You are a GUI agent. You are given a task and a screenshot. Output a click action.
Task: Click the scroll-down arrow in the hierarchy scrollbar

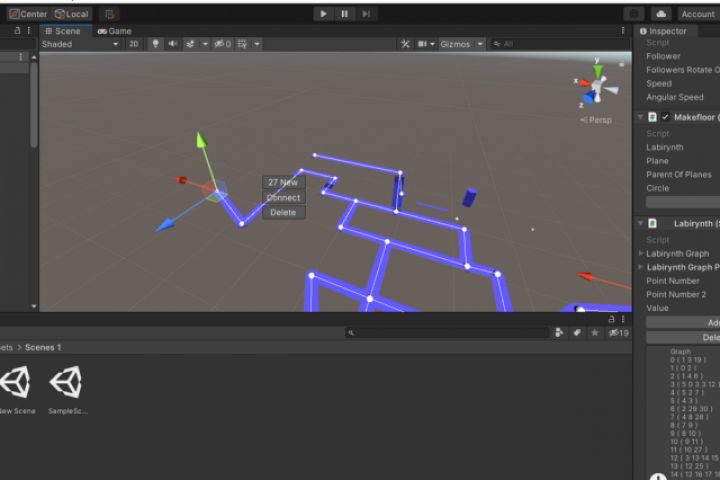pos(34,306)
